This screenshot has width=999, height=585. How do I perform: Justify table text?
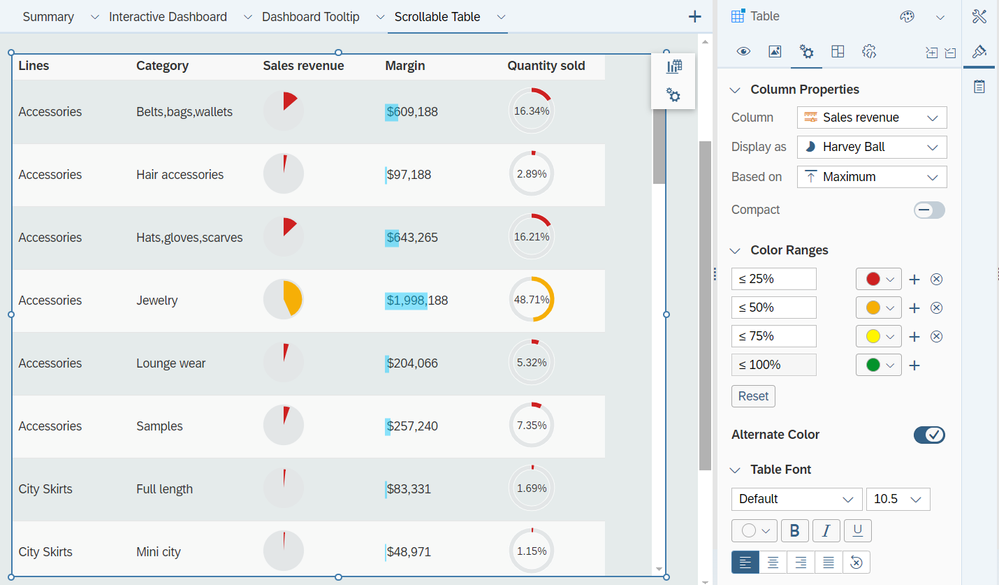click(x=828, y=562)
